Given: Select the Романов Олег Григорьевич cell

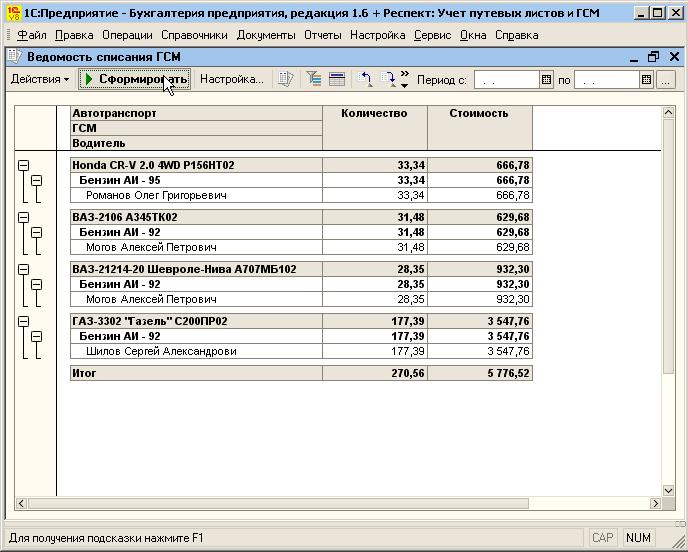Looking at the screenshot, I should click(x=197, y=195).
